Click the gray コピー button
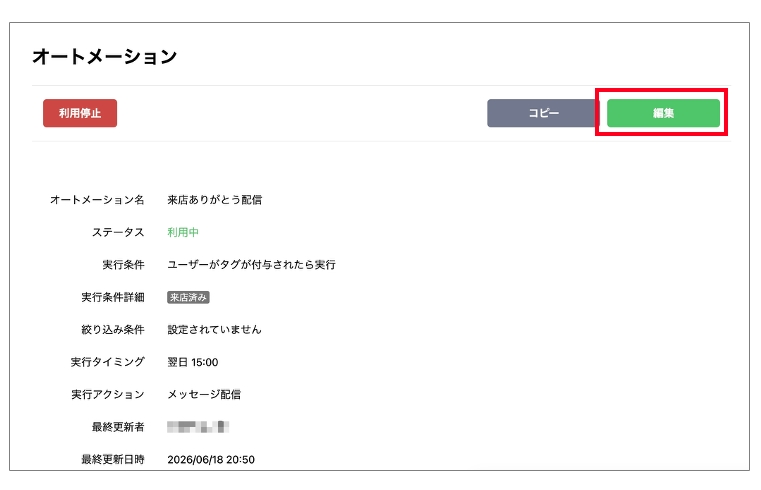This screenshot has width=761, height=490. [x=543, y=113]
